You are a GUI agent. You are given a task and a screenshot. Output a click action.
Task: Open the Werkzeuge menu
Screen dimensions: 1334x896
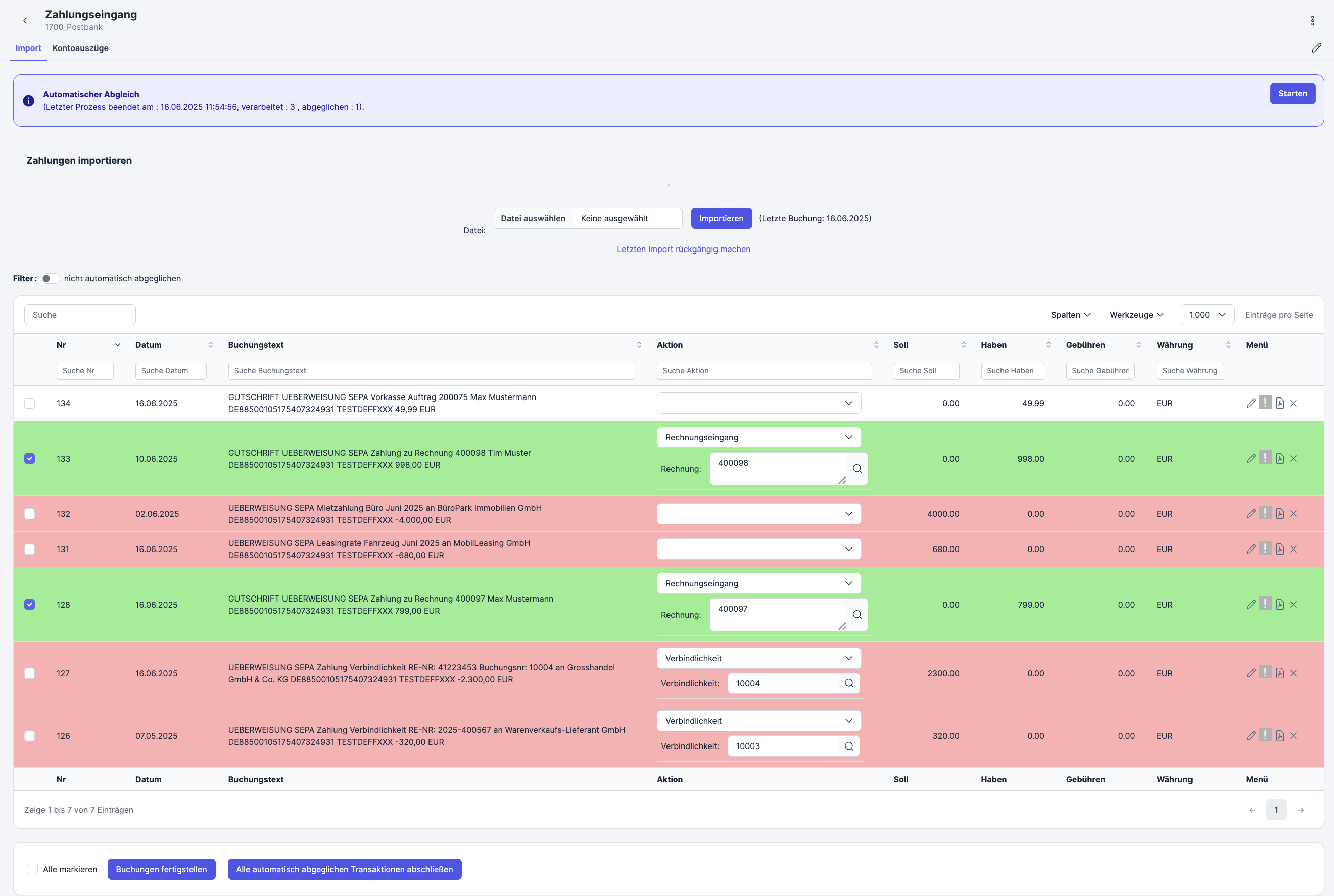coord(1136,315)
